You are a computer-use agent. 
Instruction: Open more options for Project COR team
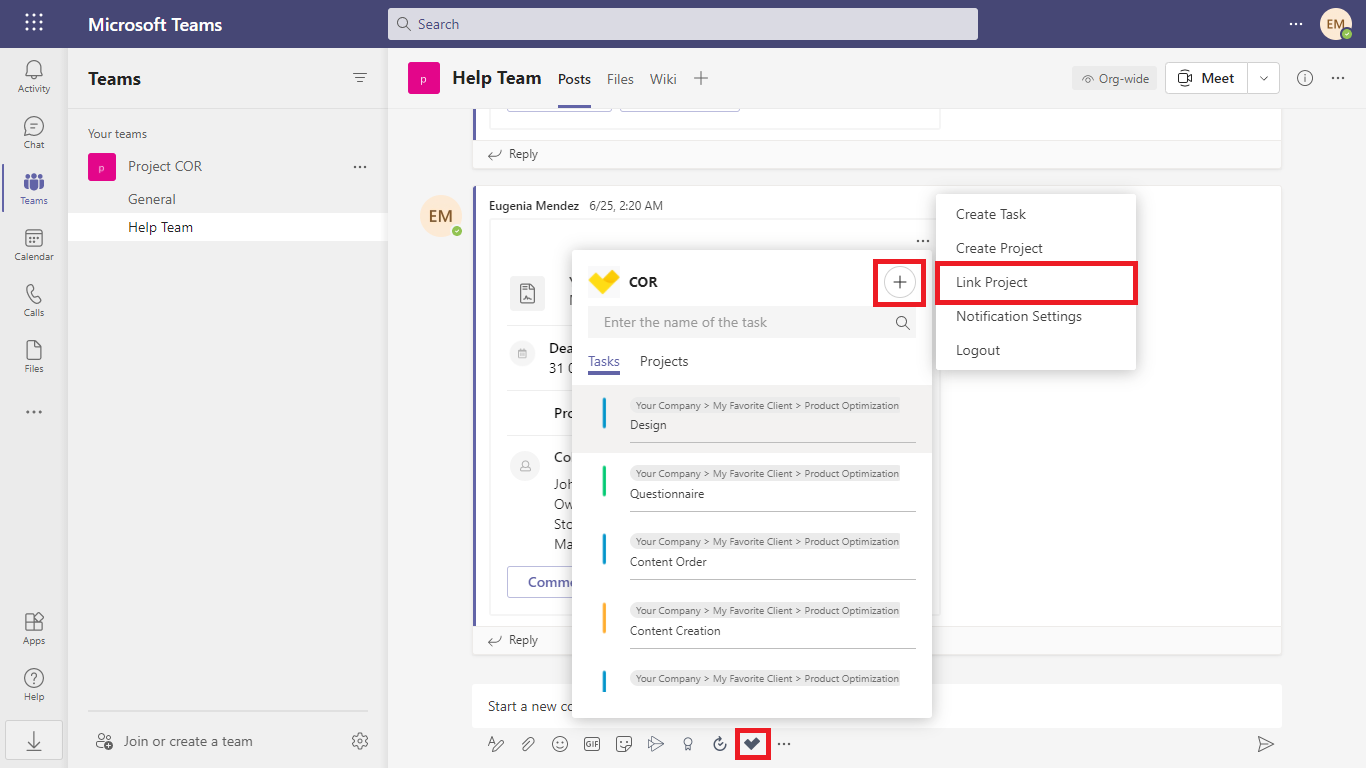[360, 167]
